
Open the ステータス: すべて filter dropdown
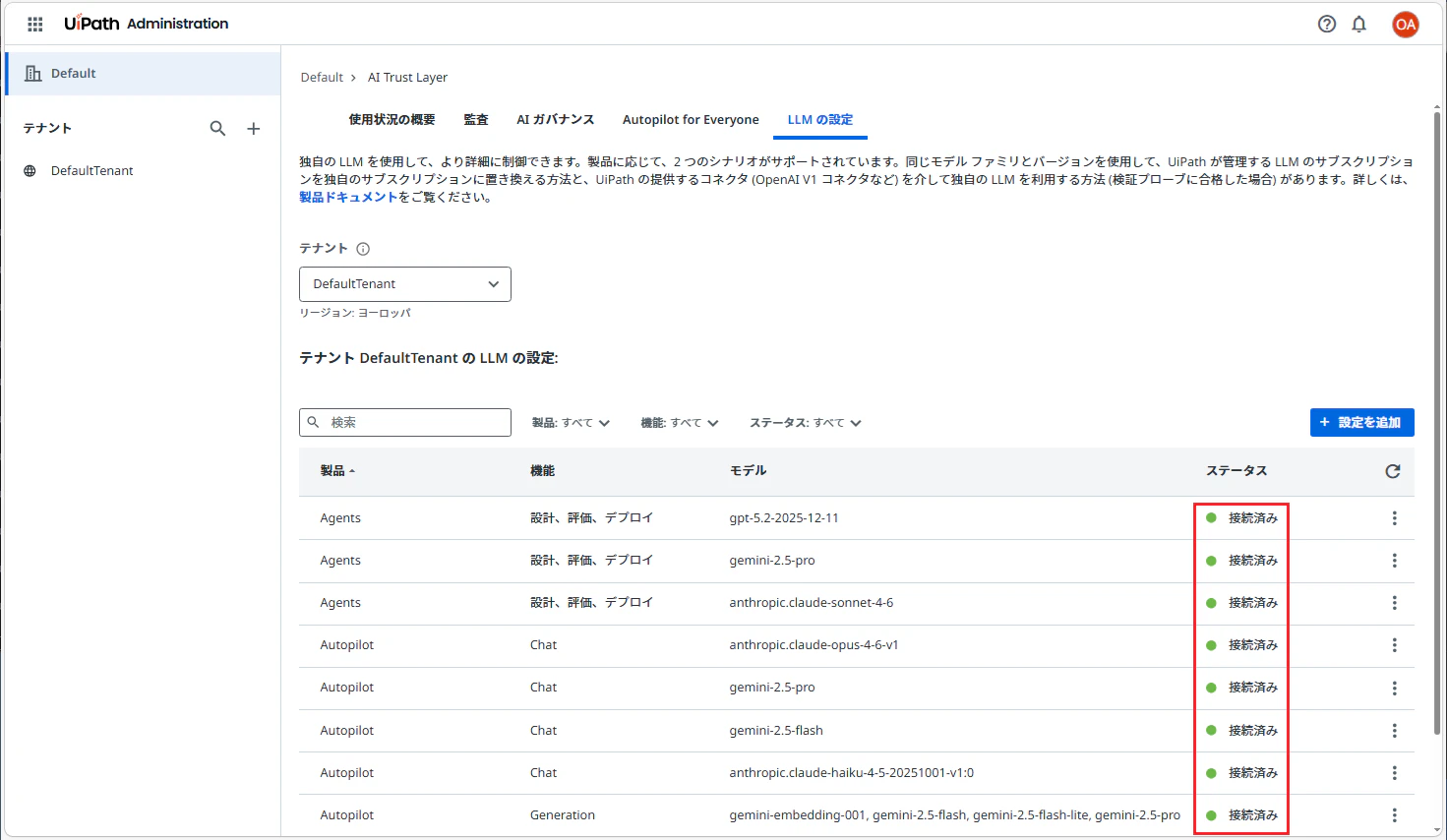(x=806, y=423)
